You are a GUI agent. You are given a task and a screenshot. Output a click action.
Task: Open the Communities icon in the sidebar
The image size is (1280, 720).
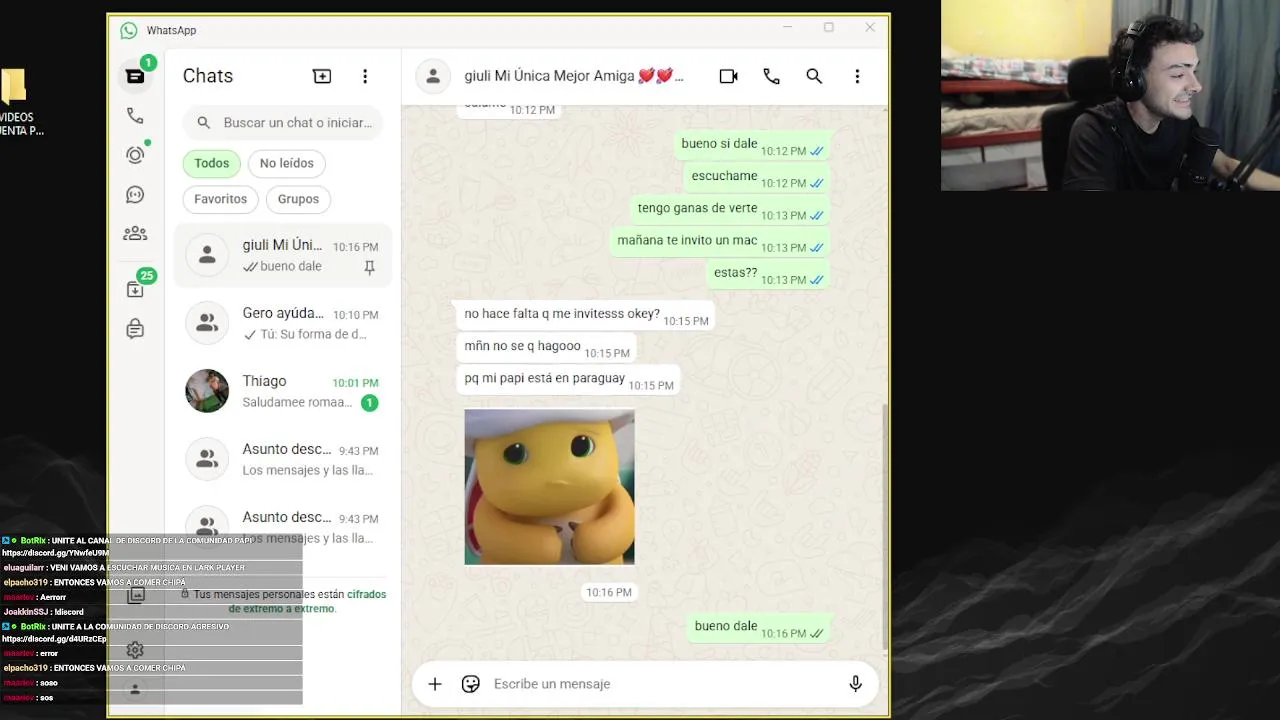click(135, 234)
